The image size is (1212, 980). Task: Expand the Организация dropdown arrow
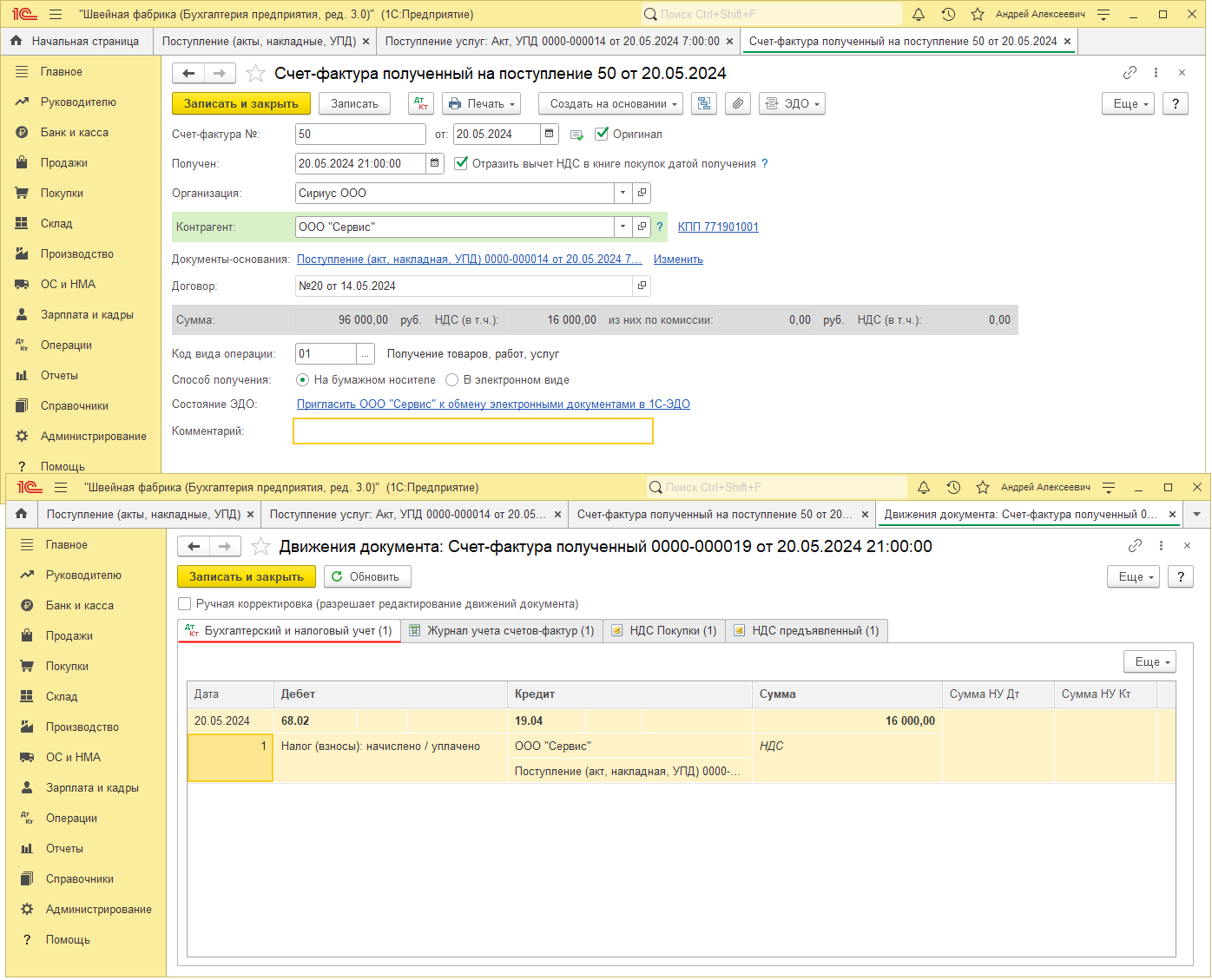tap(623, 193)
